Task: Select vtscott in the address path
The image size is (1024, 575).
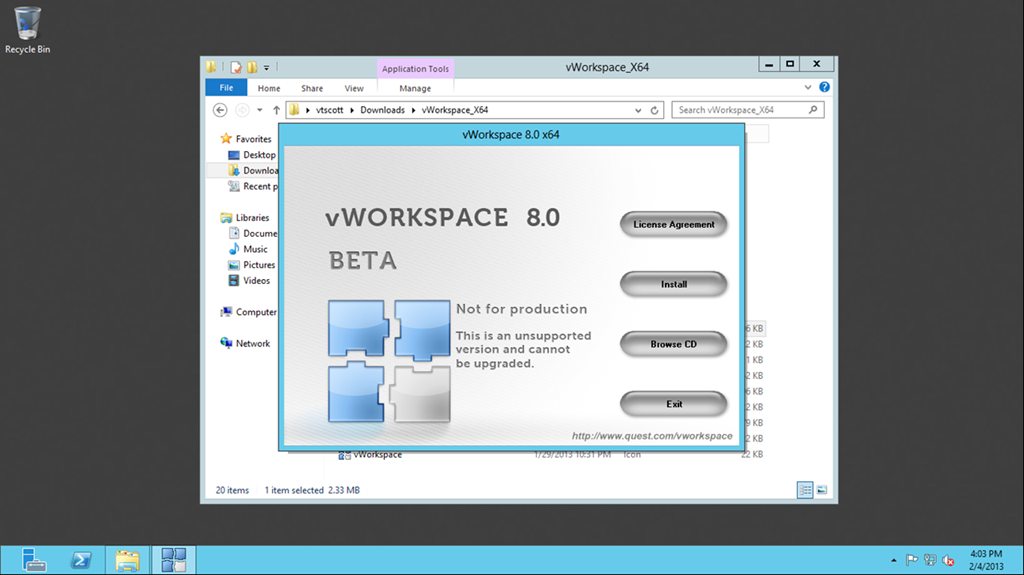Action: (x=329, y=110)
